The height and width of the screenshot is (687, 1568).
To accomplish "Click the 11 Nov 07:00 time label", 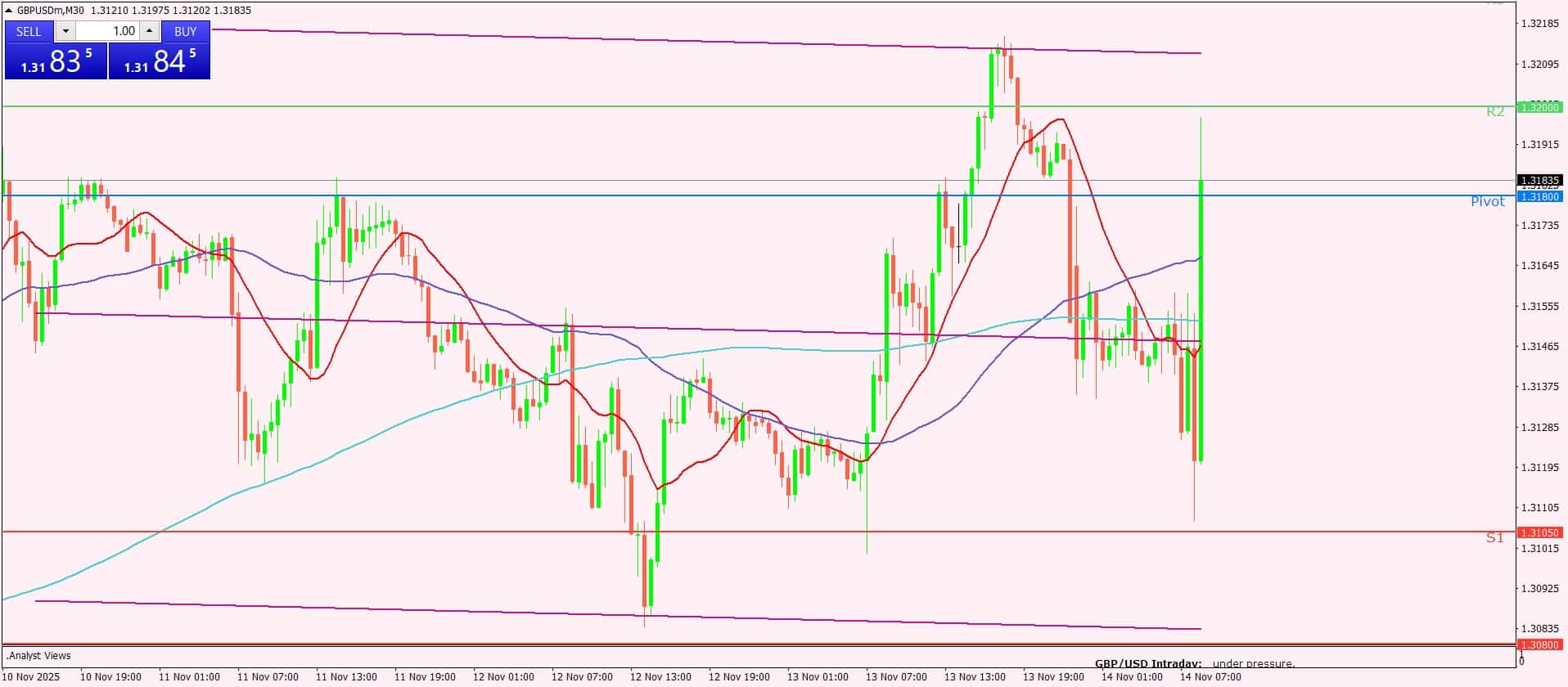I will pos(268,677).
